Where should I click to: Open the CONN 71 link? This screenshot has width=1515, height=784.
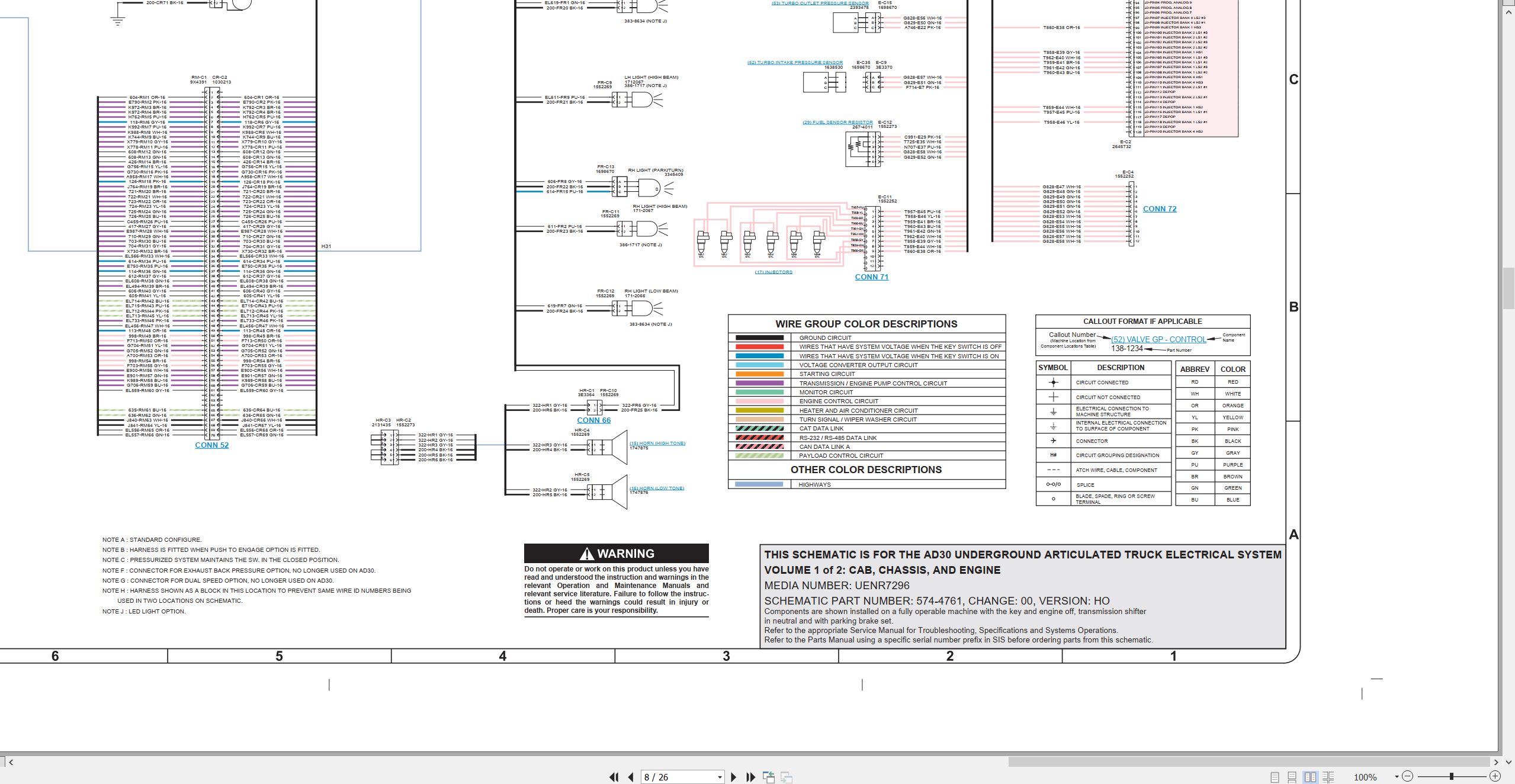[x=871, y=277]
